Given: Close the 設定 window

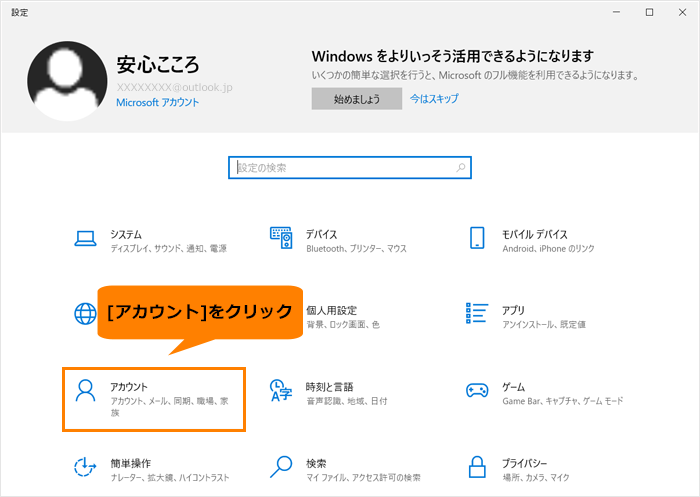Looking at the screenshot, I should [683, 13].
